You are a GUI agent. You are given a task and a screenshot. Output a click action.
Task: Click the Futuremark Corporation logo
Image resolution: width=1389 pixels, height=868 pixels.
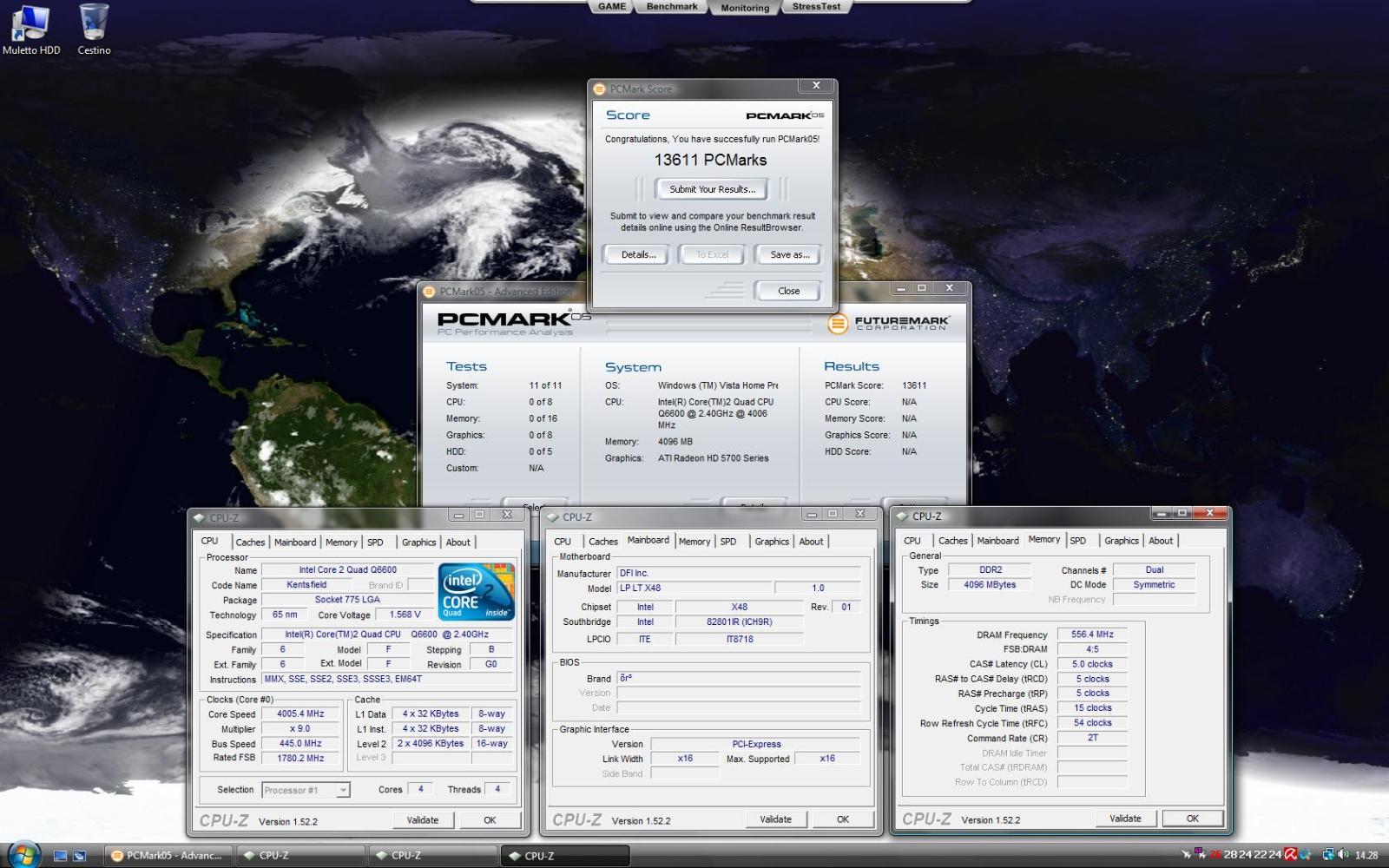(x=888, y=323)
